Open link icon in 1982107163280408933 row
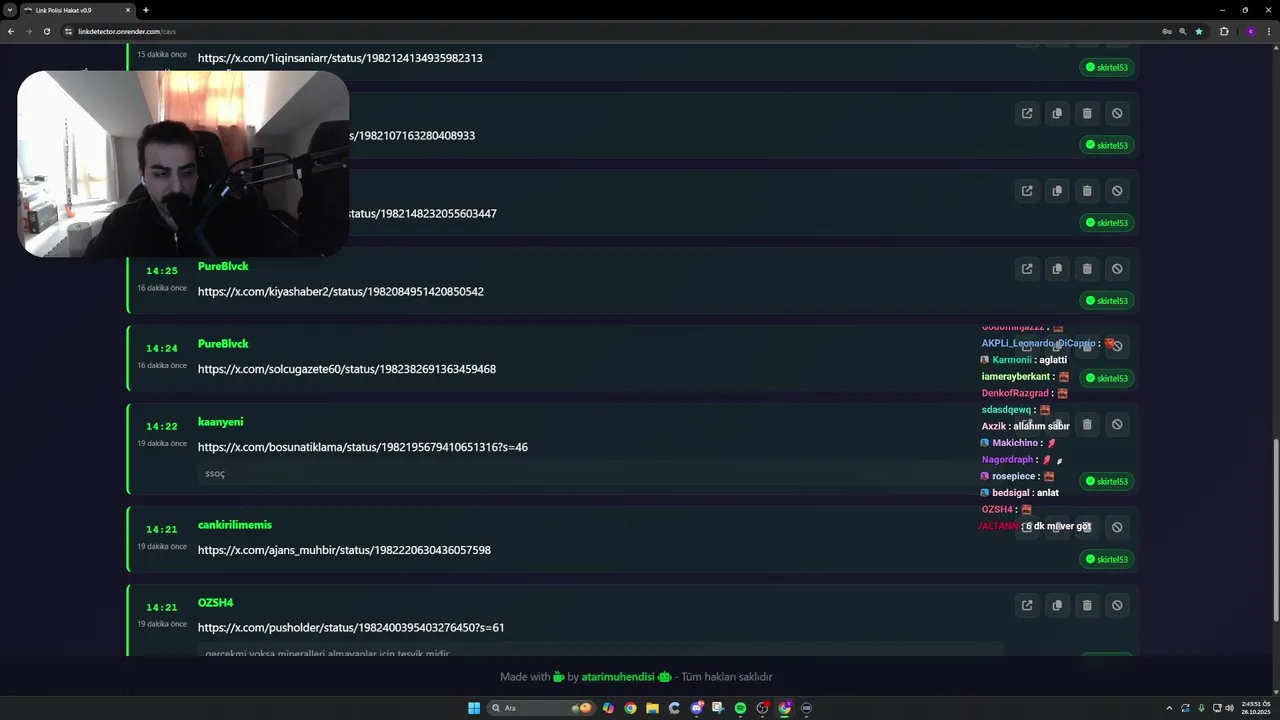 (1027, 113)
